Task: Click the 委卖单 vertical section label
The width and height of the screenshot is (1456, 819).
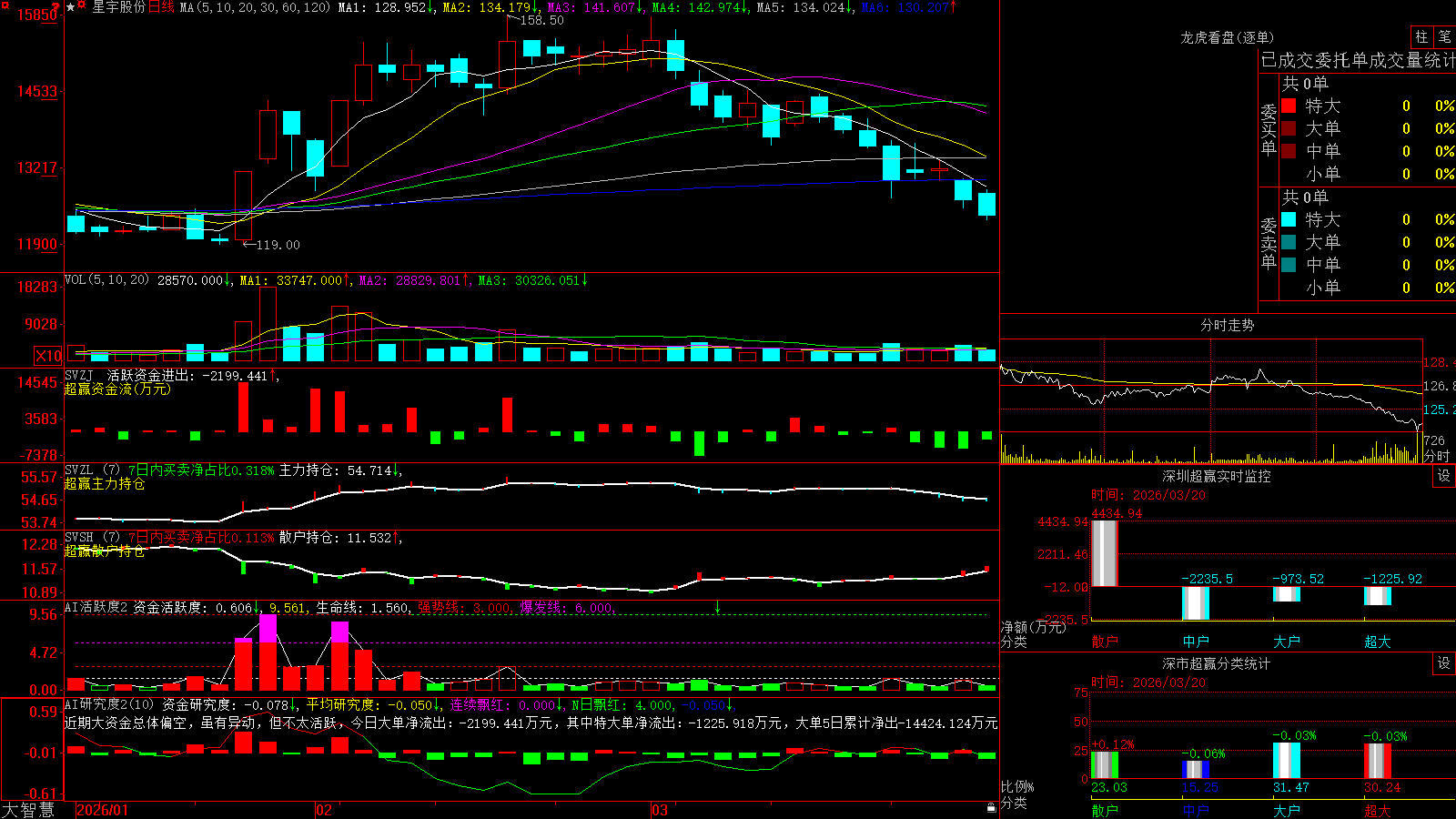Action: click(x=1269, y=243)
